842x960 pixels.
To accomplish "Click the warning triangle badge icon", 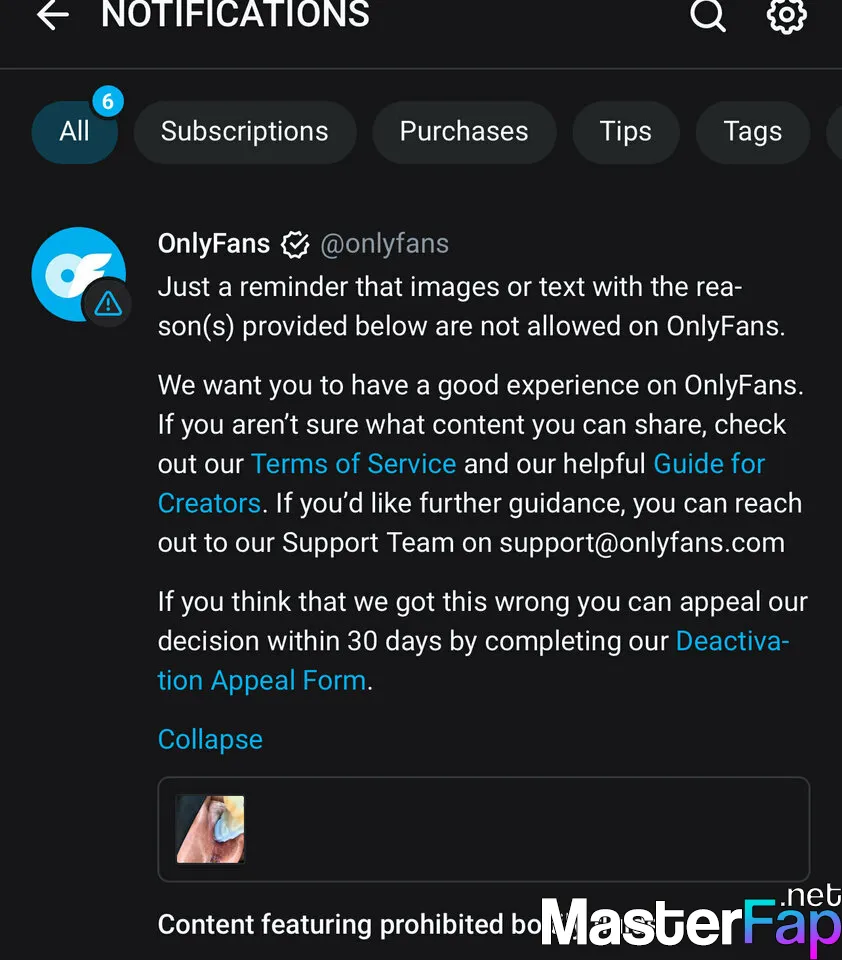I will (x=107, y=305).
